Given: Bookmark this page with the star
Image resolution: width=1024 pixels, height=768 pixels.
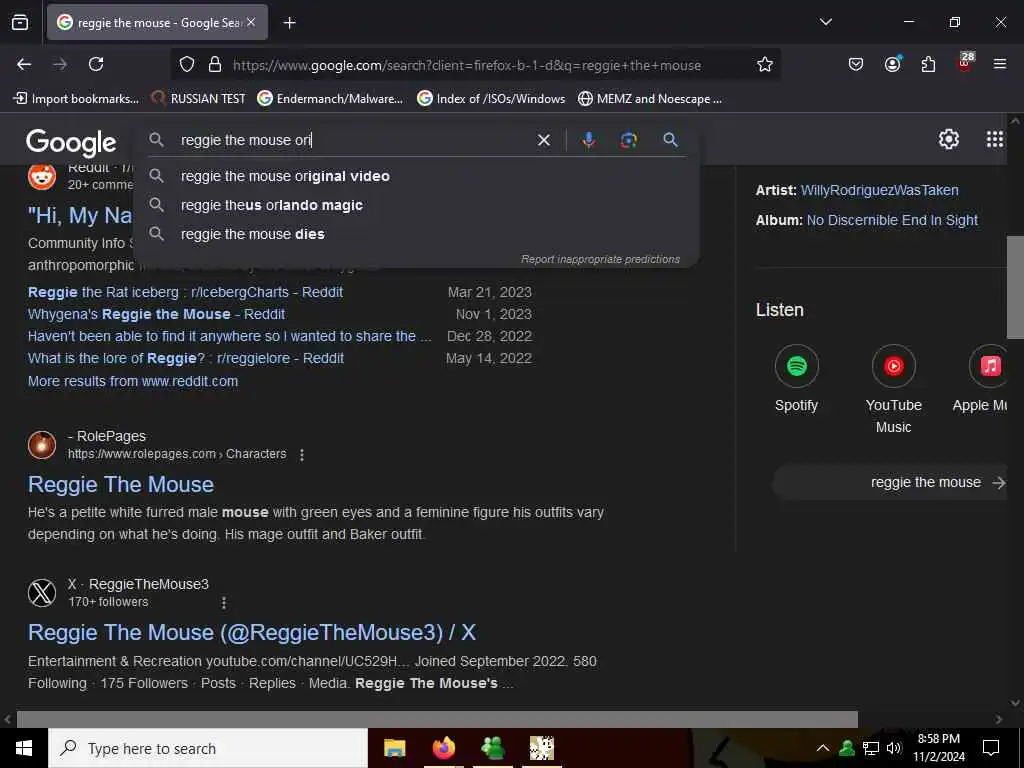Looking at the screenshot, I should click(765, 65).
